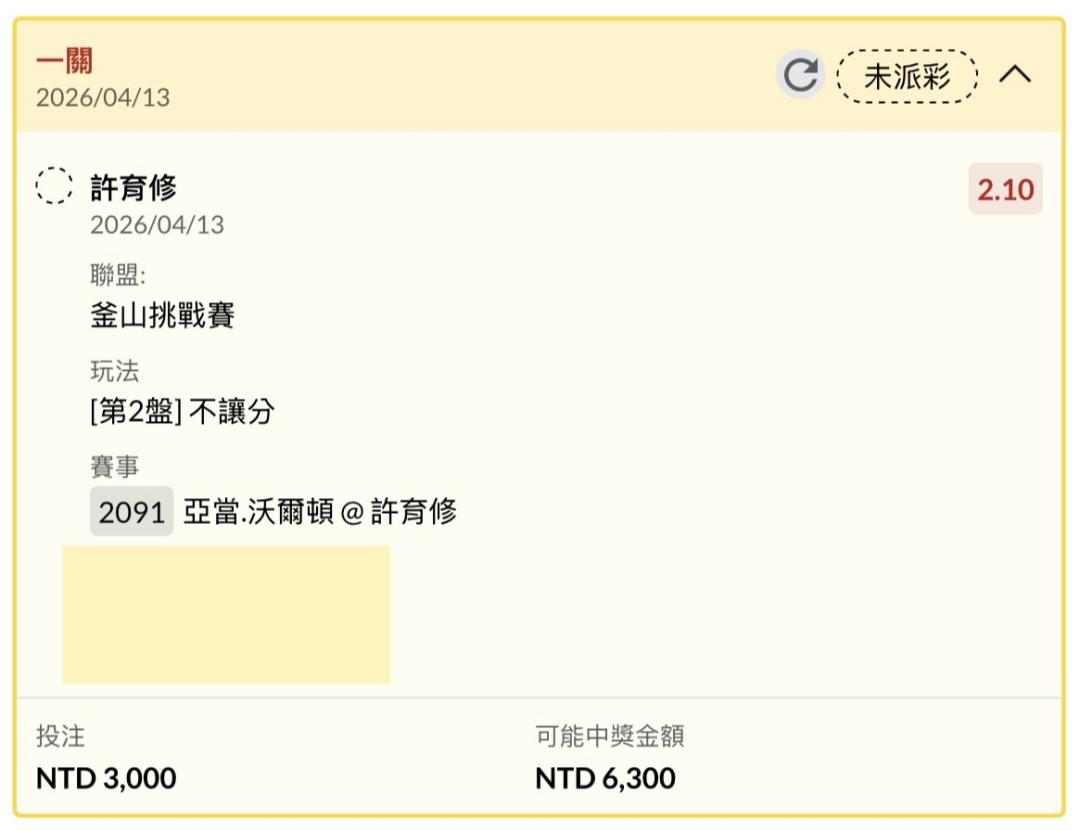Click the 投注 label
Viewport: 1080px width, 831px height.
click(x=61, y=737)
